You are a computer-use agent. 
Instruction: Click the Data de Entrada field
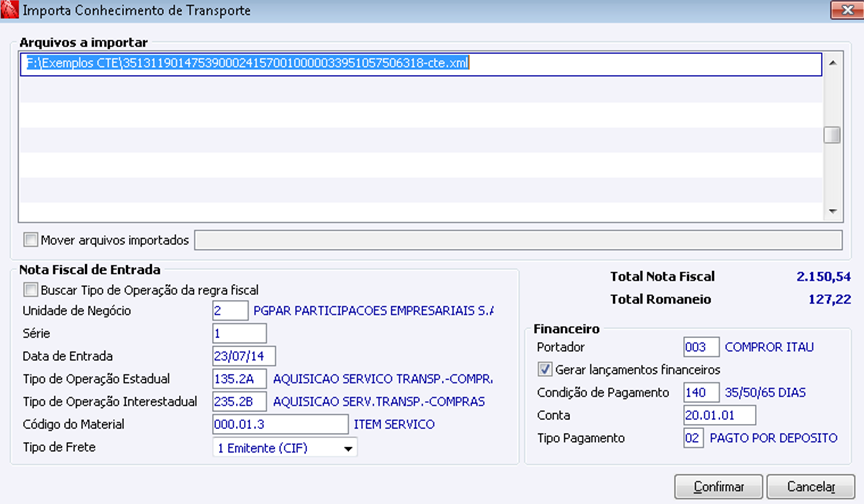point(244,356)
